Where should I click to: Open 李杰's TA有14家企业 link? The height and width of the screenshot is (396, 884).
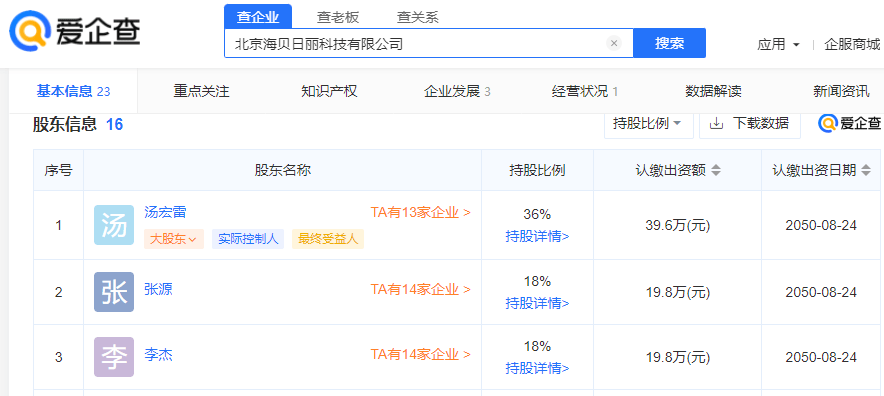click(421, 354)
